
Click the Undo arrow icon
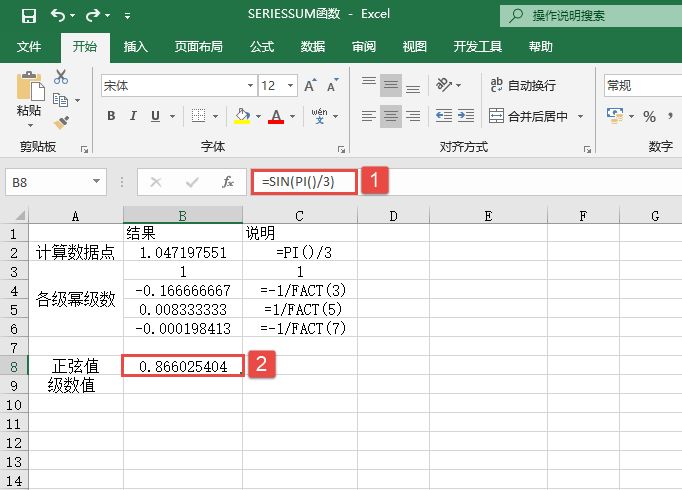tap(58, 15)
